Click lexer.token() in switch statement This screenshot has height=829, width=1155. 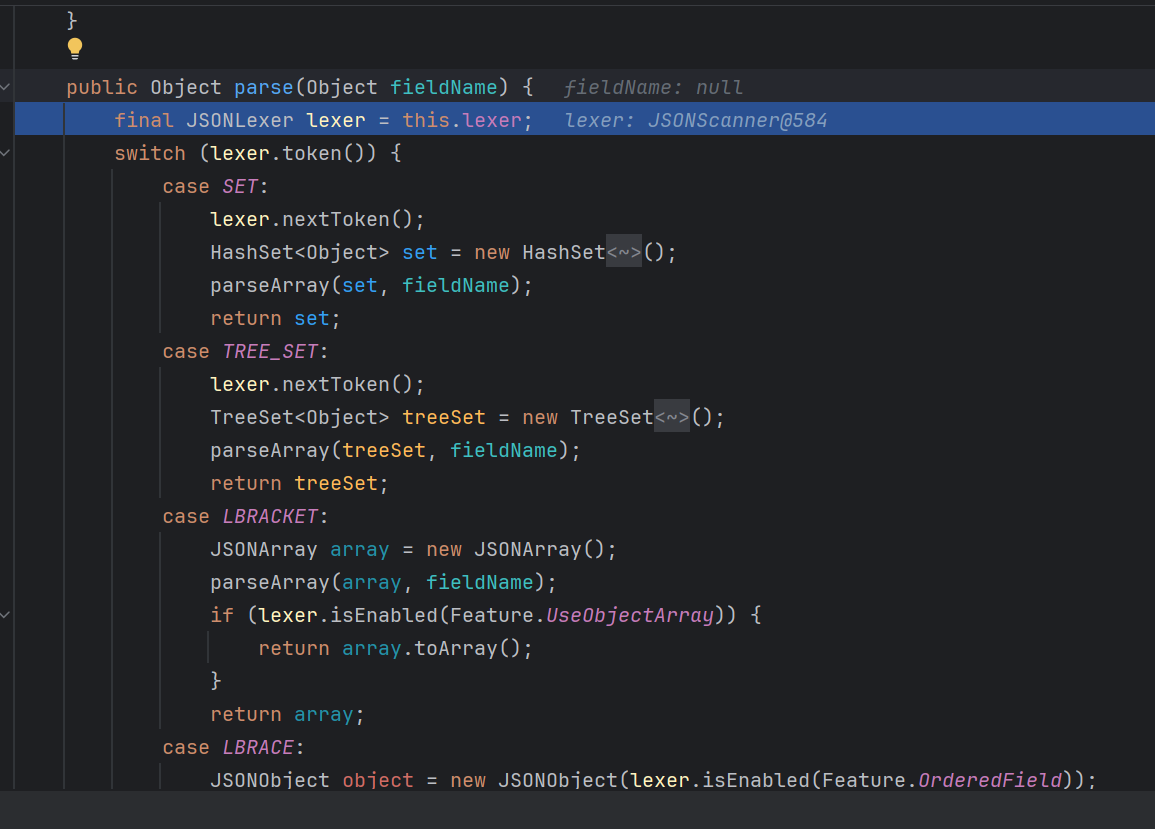(306, 154)
